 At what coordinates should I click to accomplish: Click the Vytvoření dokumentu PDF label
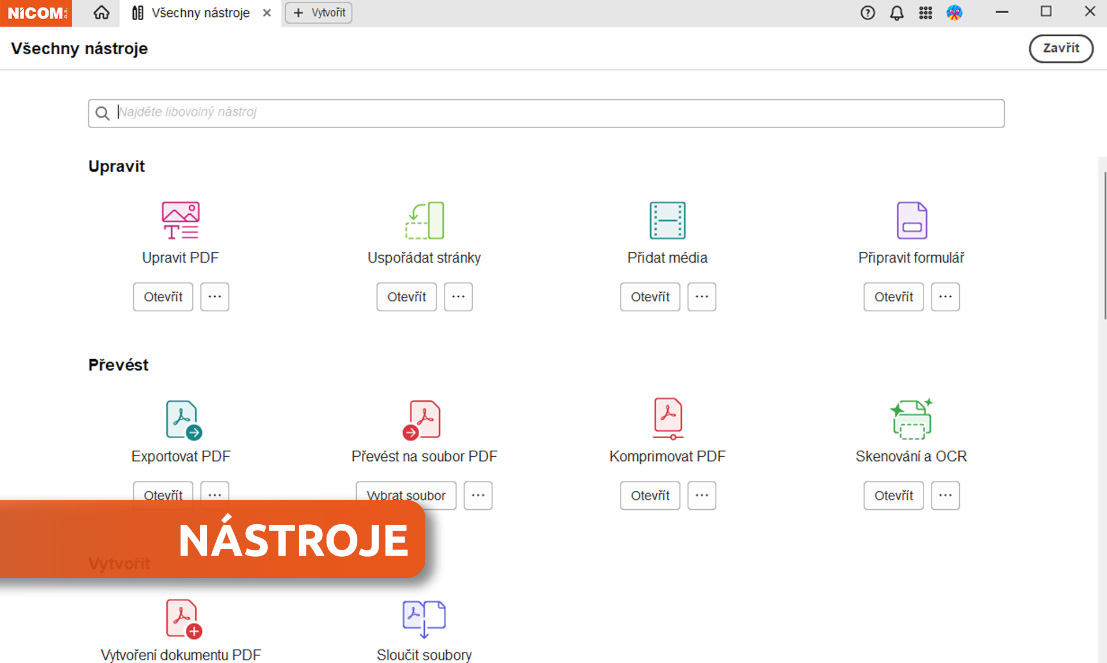click(x=181, y=655)
